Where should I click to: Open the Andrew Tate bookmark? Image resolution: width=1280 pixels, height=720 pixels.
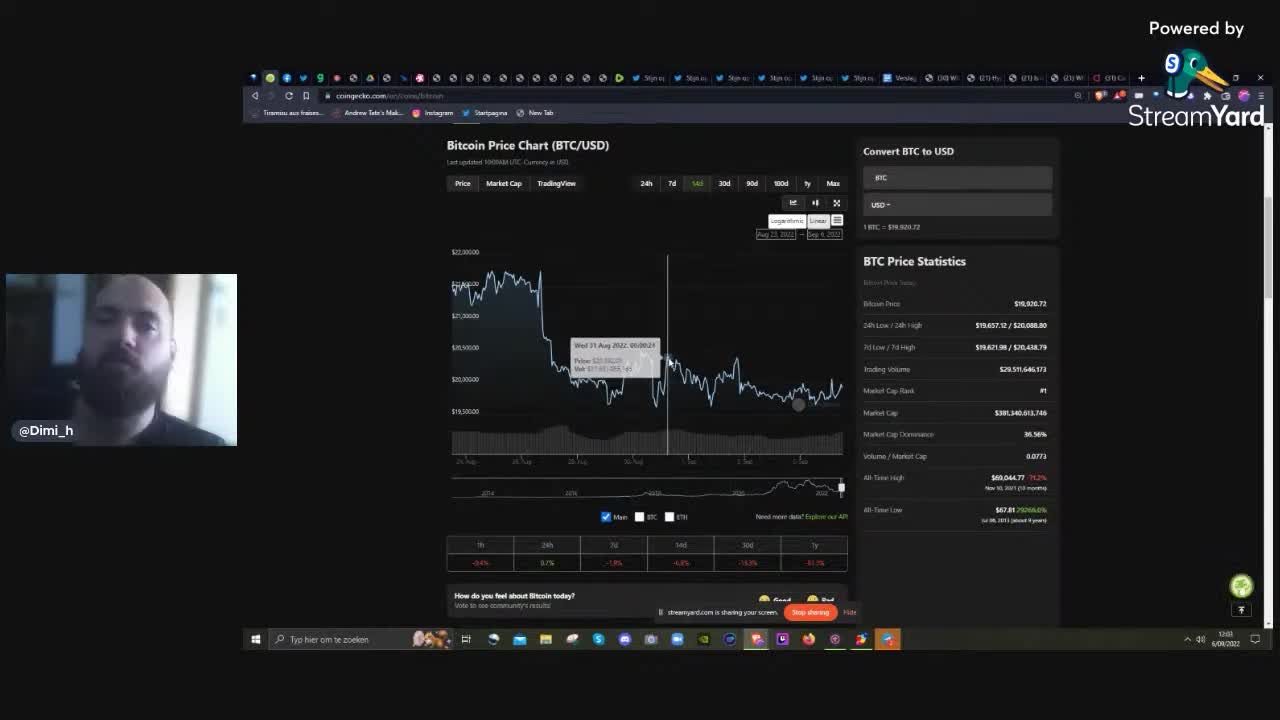367,113
